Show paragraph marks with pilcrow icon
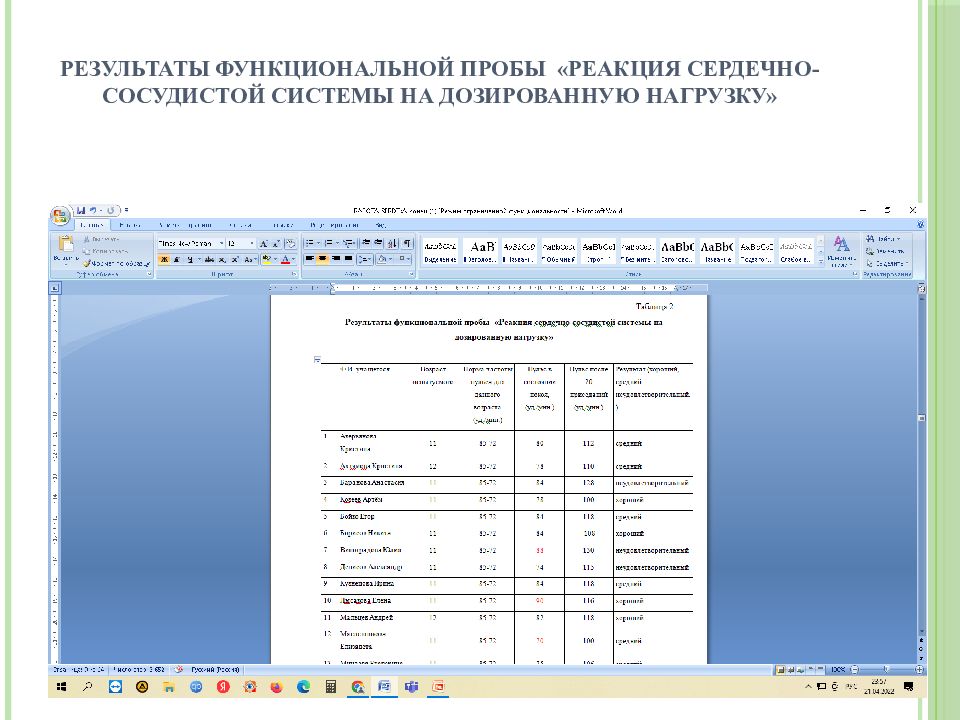Viewport: 960px width, 720px height. coord(408,243)
